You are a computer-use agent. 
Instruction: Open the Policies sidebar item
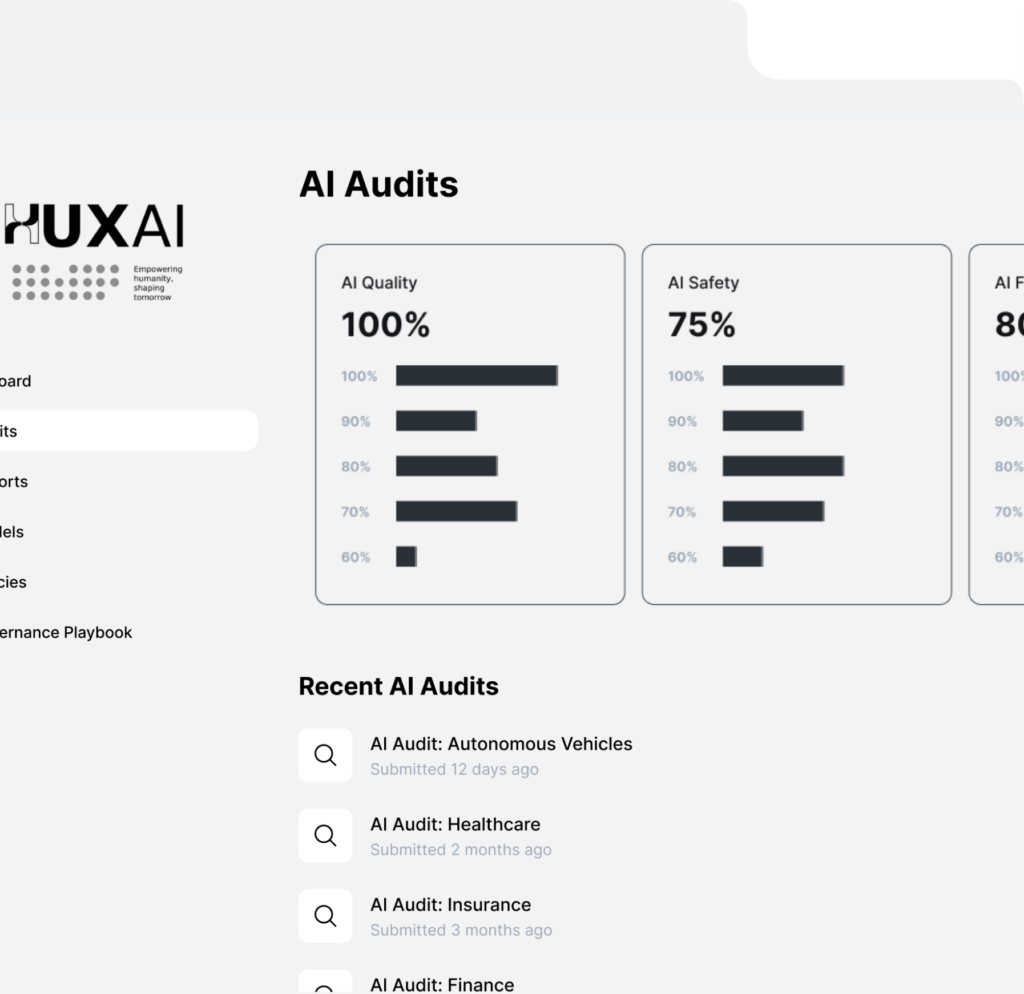click(x=14, y=582)
